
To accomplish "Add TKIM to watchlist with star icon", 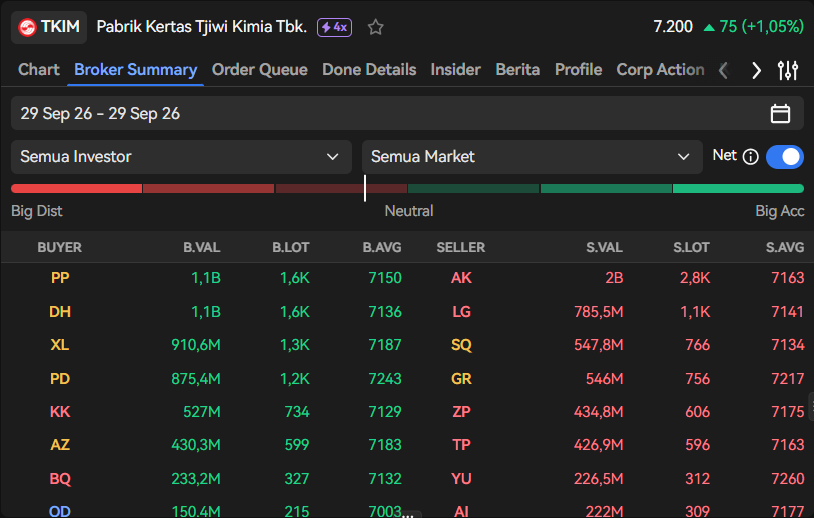I will pos(375,27).
